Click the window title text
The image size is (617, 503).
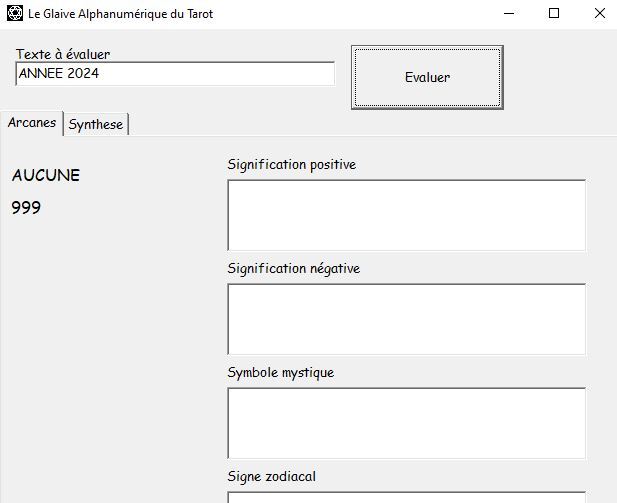pos(120,14)
